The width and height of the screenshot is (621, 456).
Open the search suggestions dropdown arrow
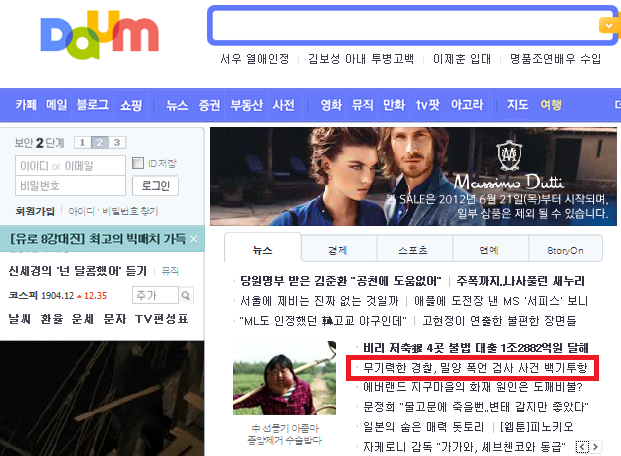(x=608, y=26)
